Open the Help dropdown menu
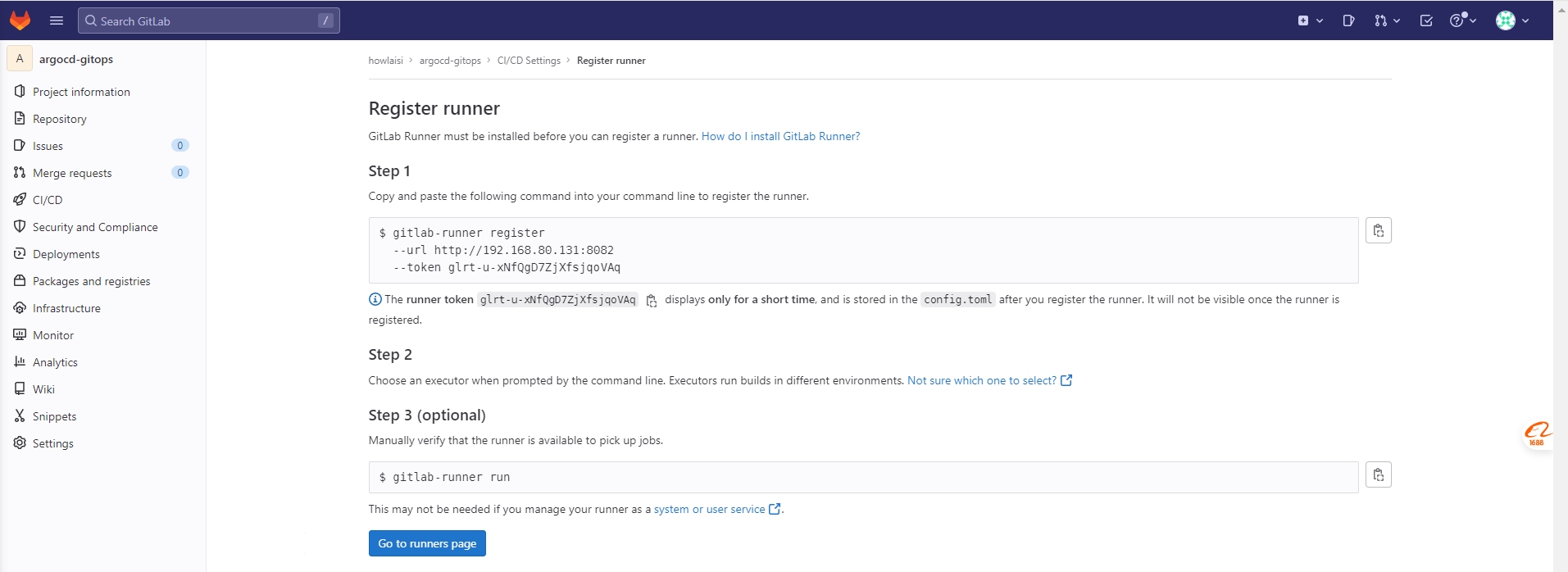 (1462, 20)
